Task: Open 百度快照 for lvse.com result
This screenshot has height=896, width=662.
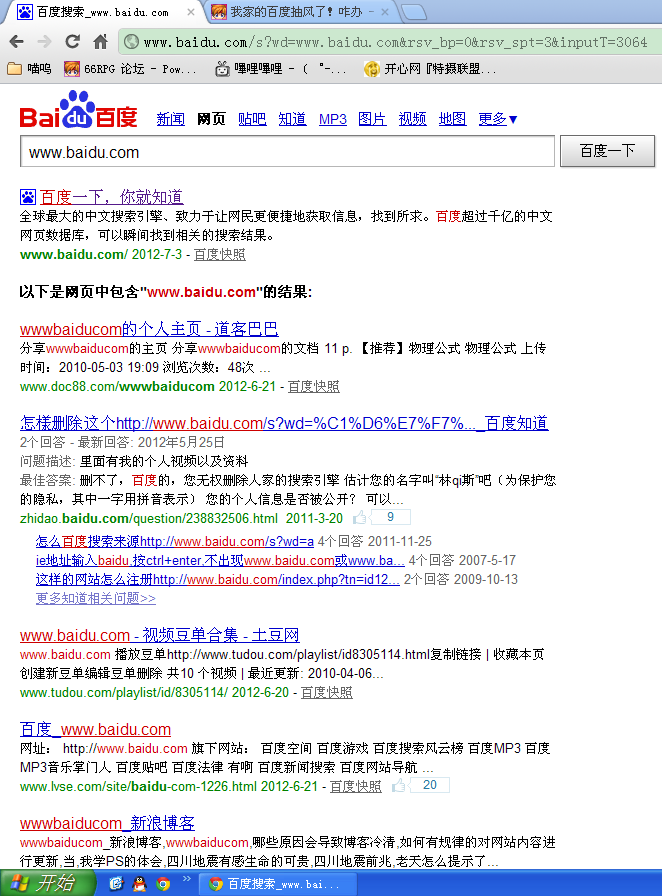Action: [356, 786]
